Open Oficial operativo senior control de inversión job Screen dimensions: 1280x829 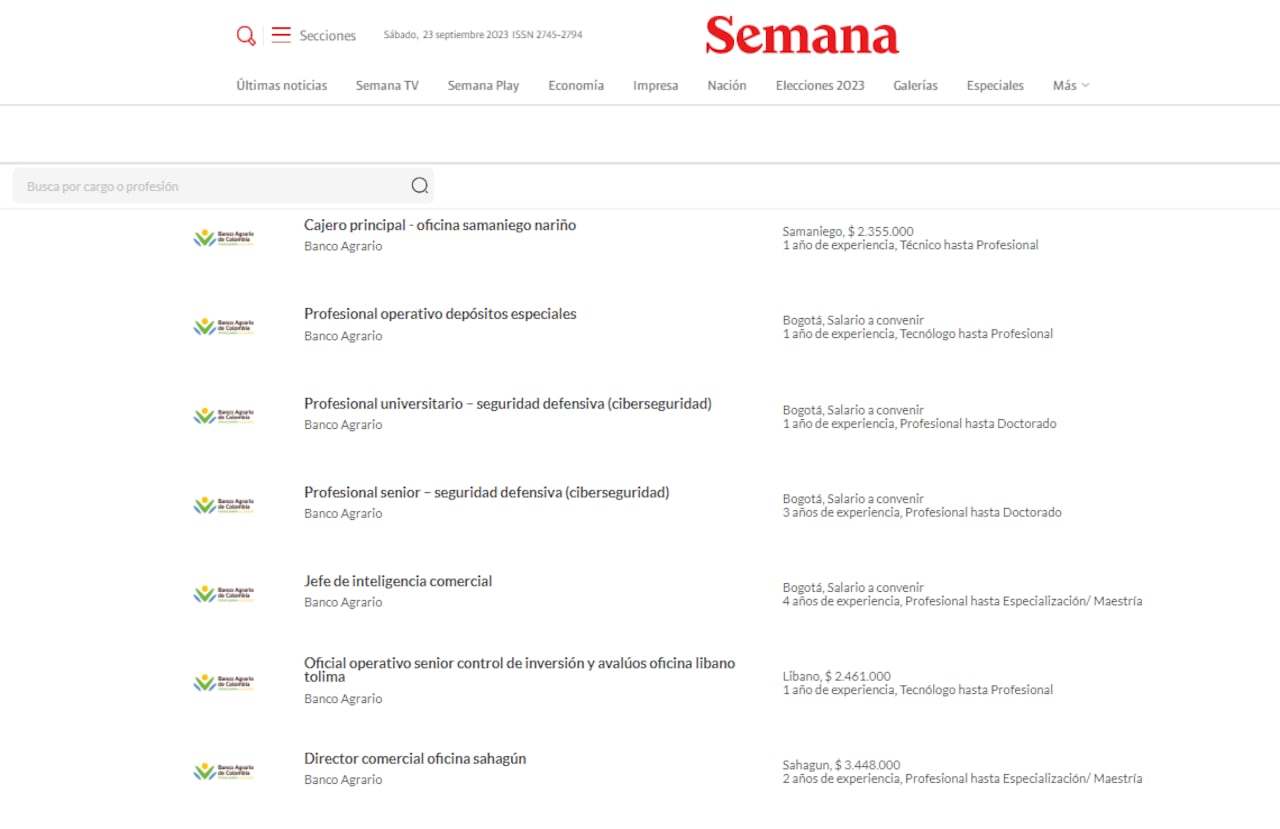520,670
